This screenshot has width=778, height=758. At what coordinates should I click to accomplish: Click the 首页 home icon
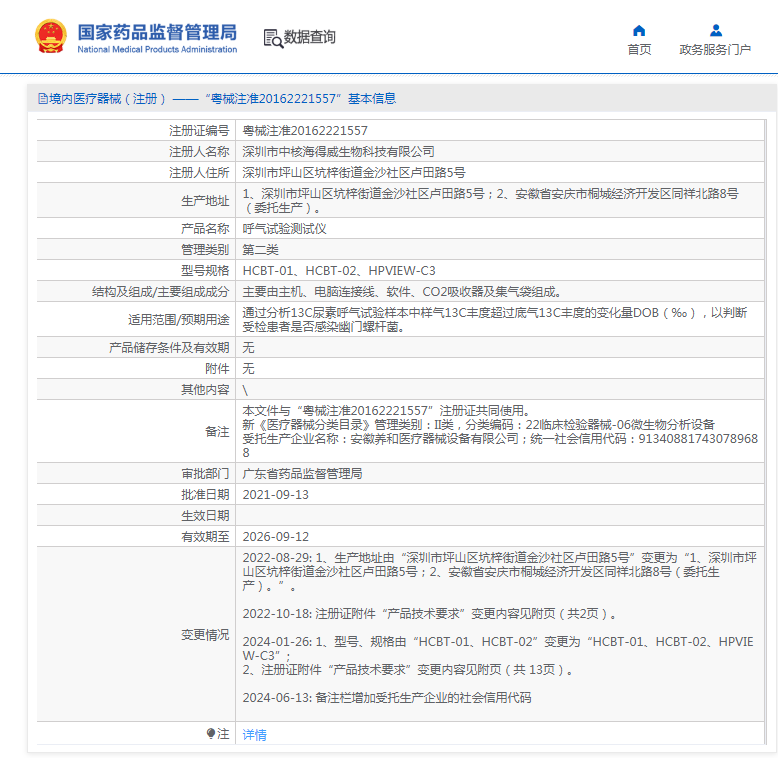(639, 31)
